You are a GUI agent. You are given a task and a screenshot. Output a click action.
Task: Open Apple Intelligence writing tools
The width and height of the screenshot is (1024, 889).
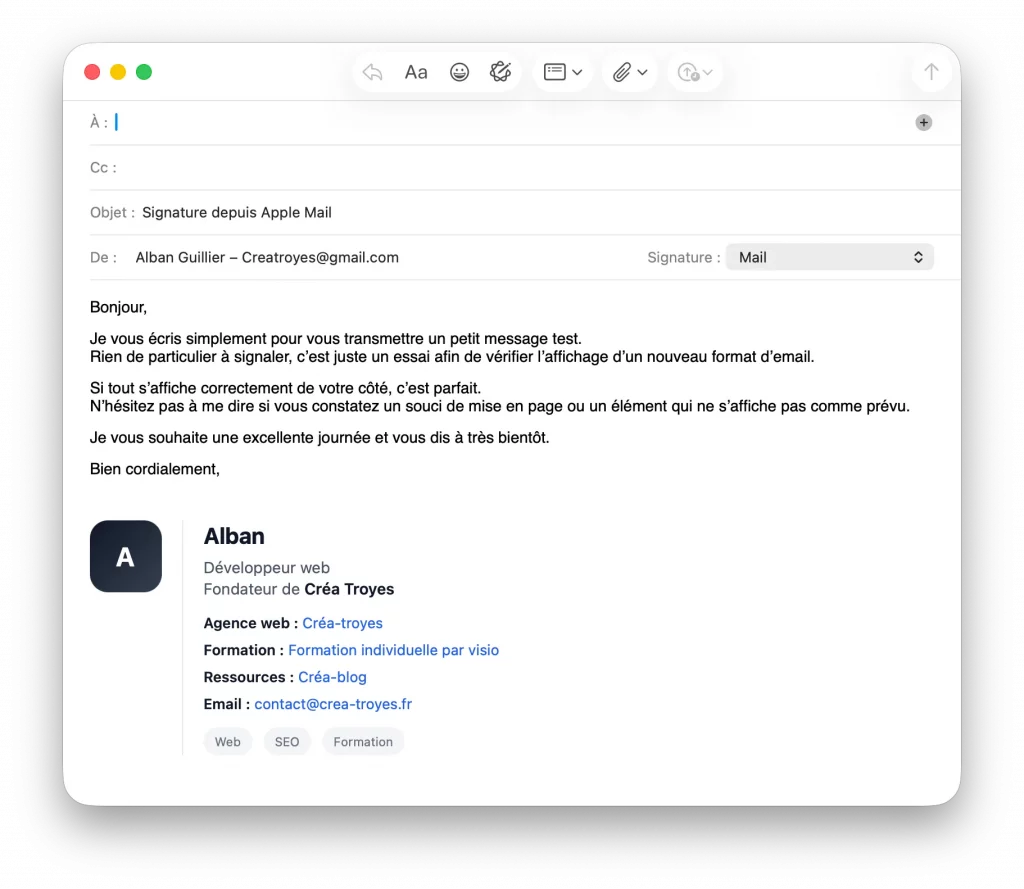(x=501, y=71)
